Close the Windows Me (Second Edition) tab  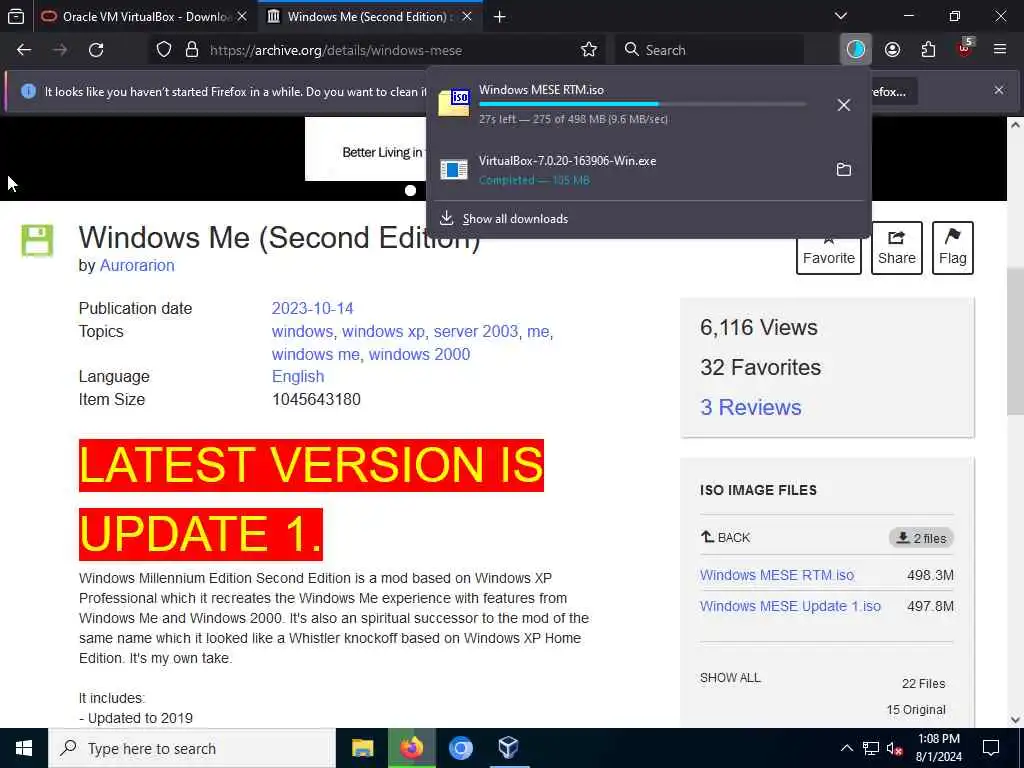coord(466,16)
